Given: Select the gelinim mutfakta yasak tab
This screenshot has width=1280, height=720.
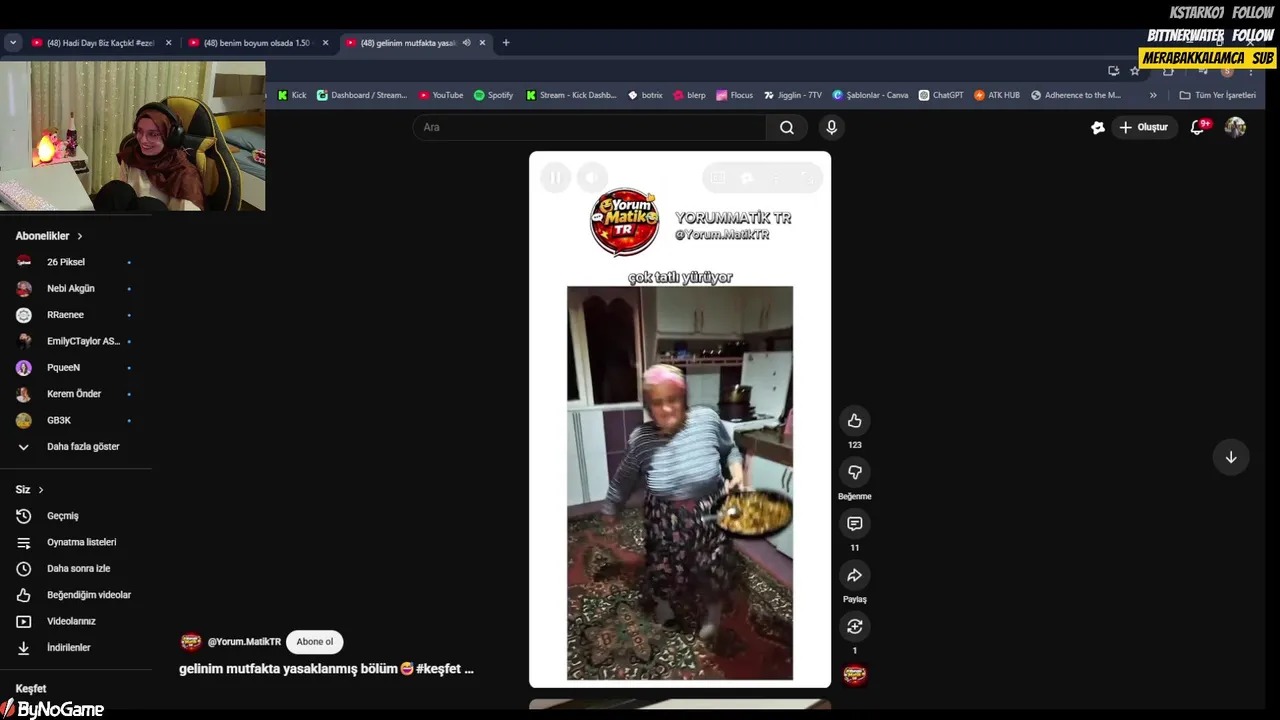Looking at the screenshot, I should [x=408, y=43].
